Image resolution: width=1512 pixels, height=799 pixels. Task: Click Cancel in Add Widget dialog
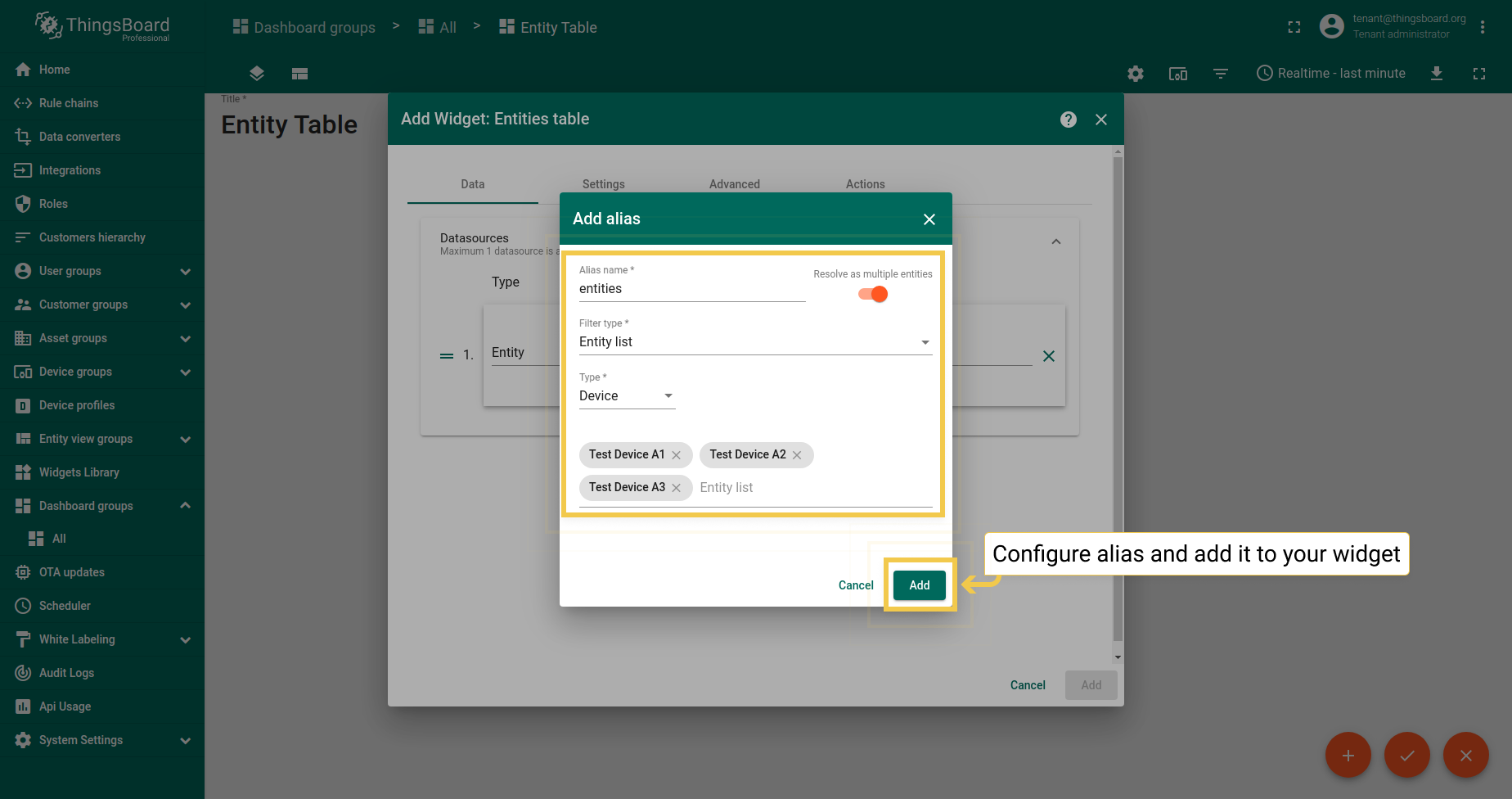click(x=1028, y=685)
